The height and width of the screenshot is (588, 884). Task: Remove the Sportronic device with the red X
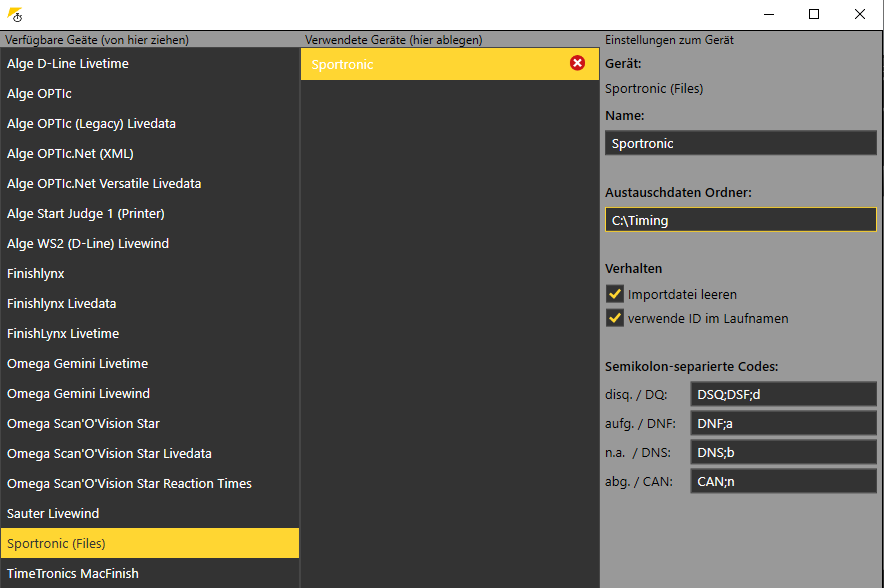click(x=577, y=63)
